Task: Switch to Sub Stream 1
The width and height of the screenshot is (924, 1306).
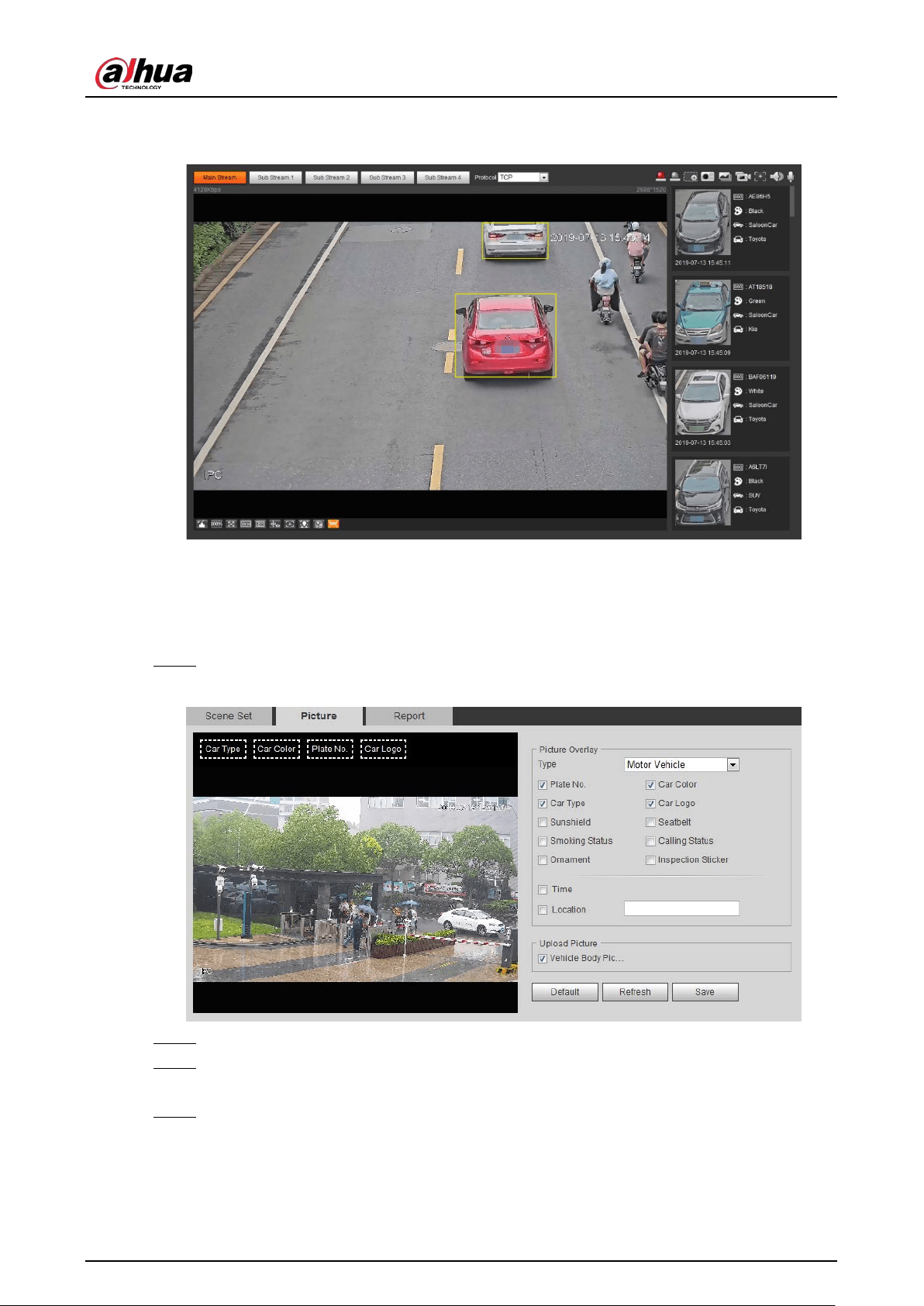Action: point(275,177)
